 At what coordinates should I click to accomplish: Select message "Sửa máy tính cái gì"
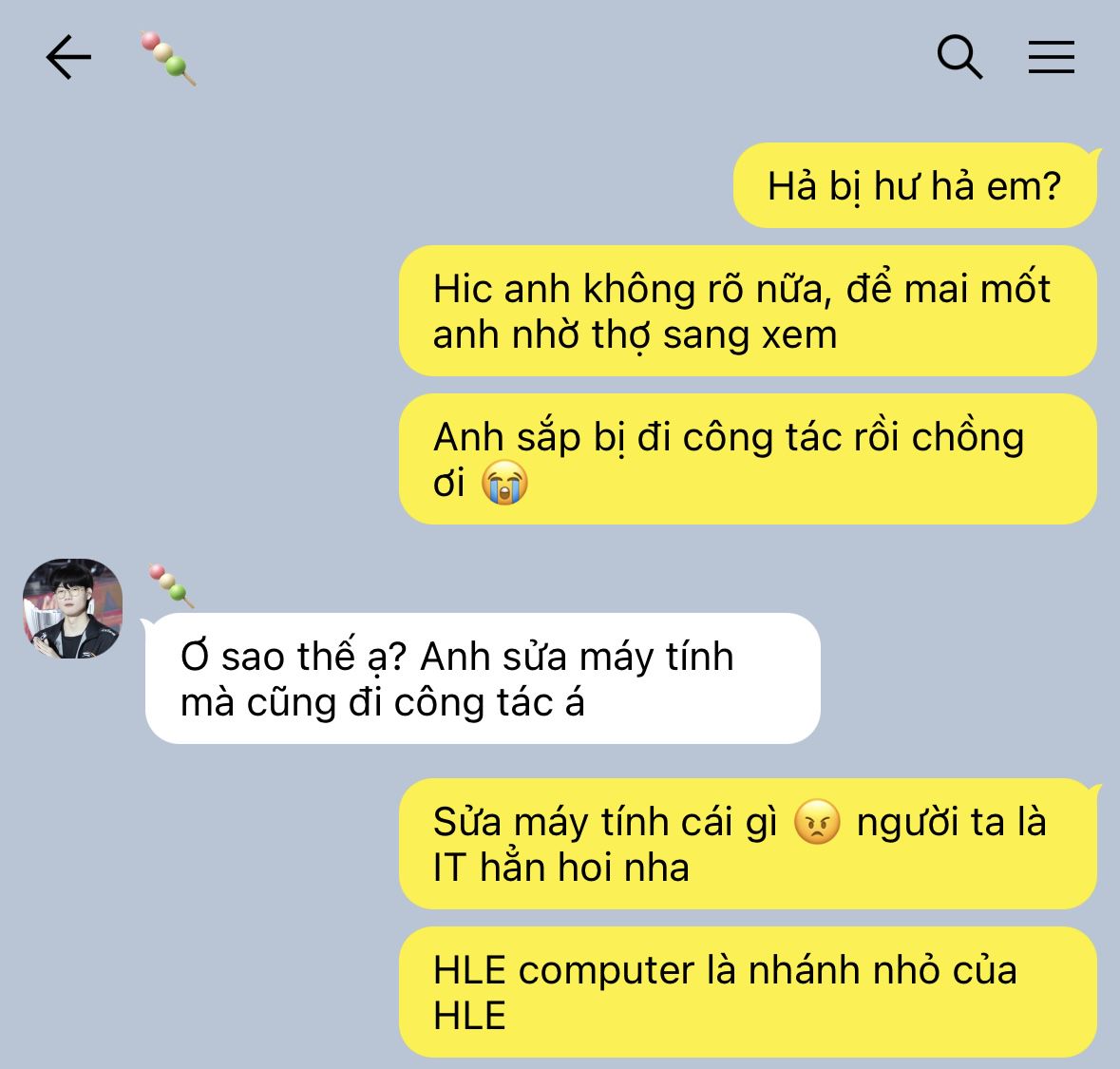[748, 844]
